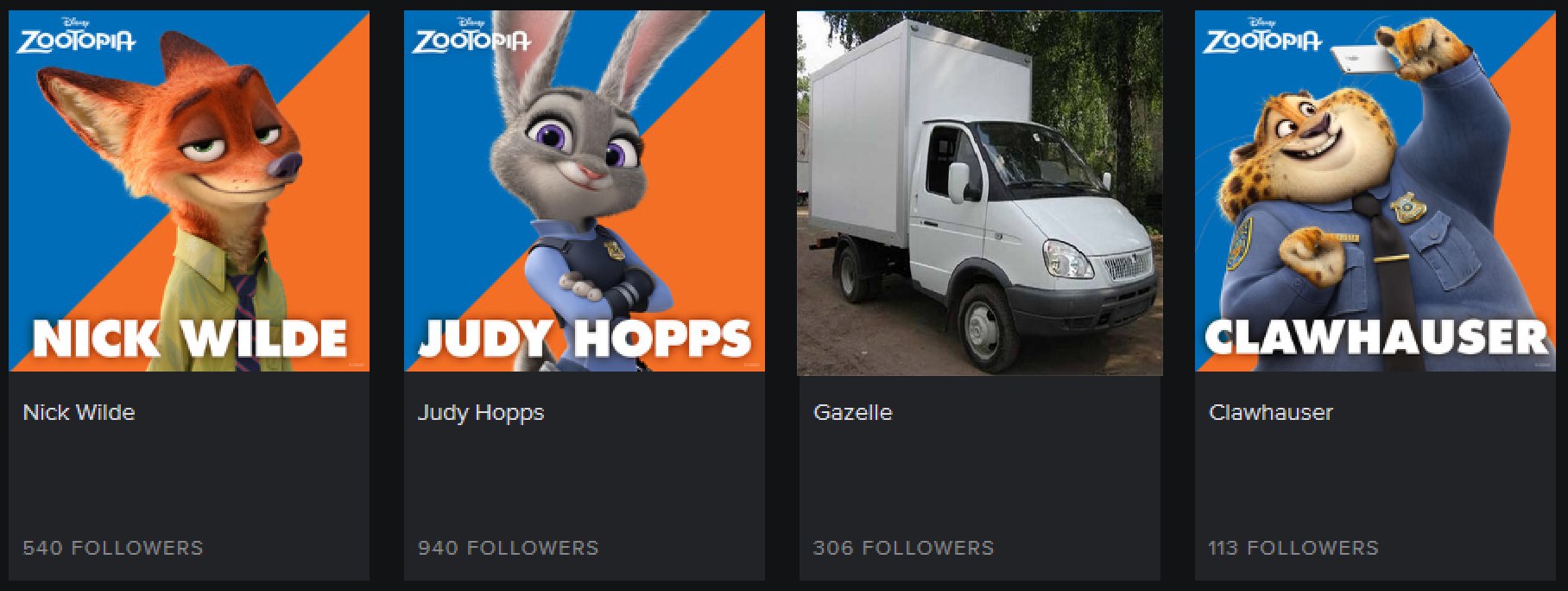Click Judy Hopps police badge on poster
1568x591 pixels.
(614, 251)
